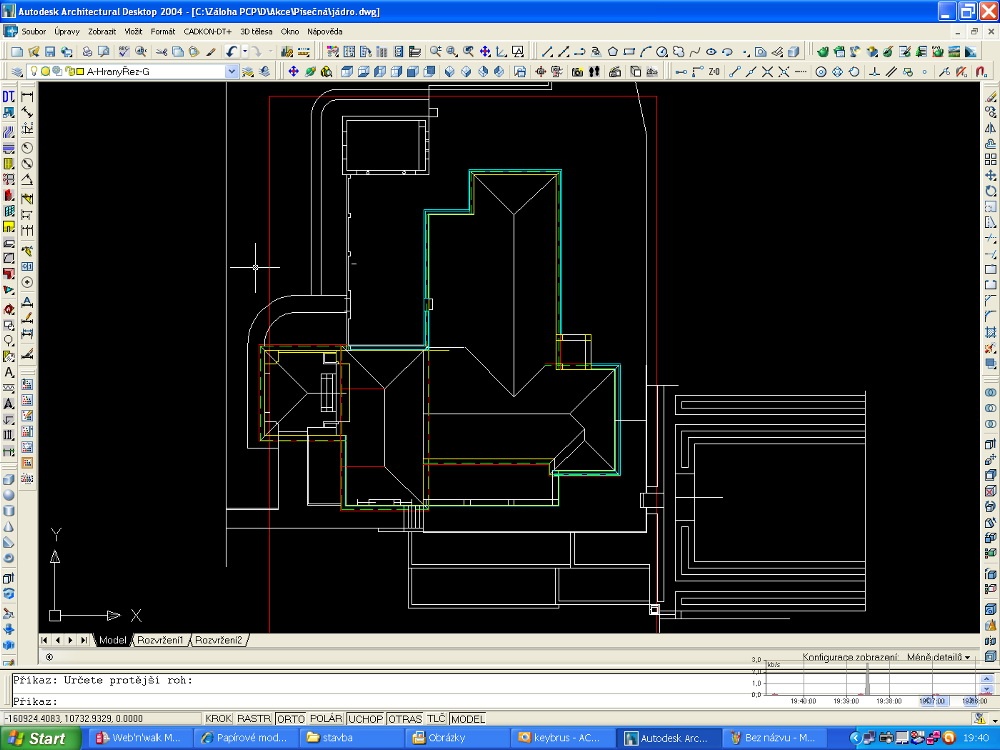Toggle UCHOP object snap setting
This screenshot has width=1000, height=750.
click(365, 719)
